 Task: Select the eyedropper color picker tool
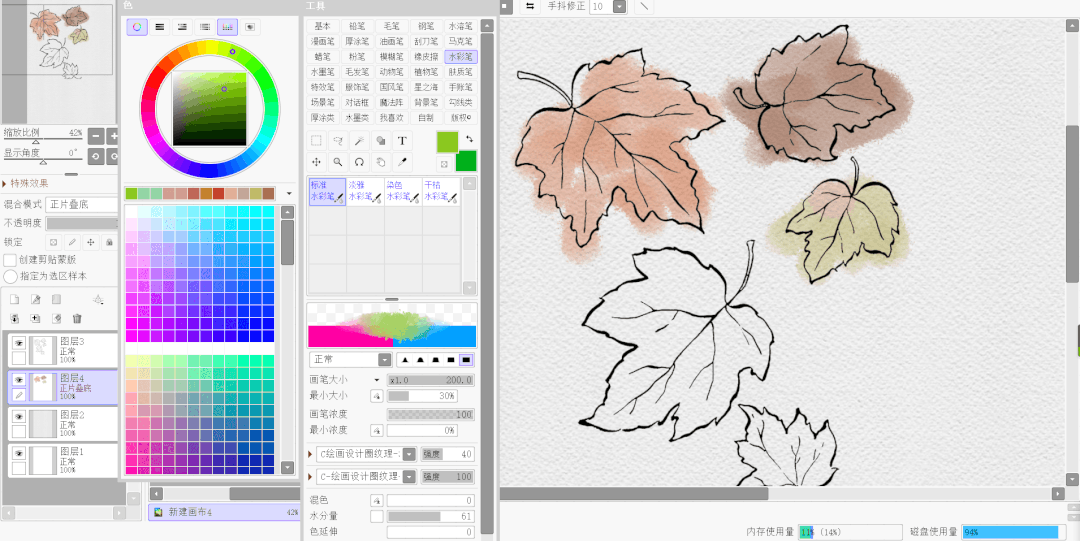[402, 163]
